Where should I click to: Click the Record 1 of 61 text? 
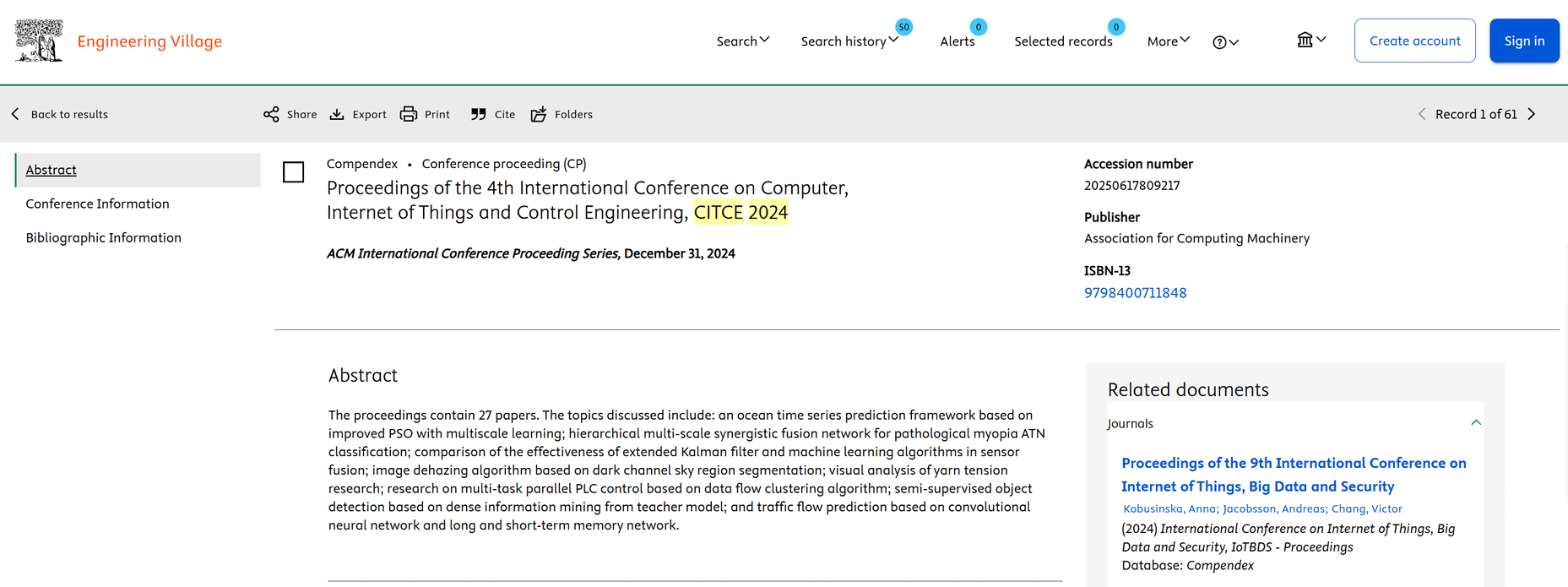1476,114
